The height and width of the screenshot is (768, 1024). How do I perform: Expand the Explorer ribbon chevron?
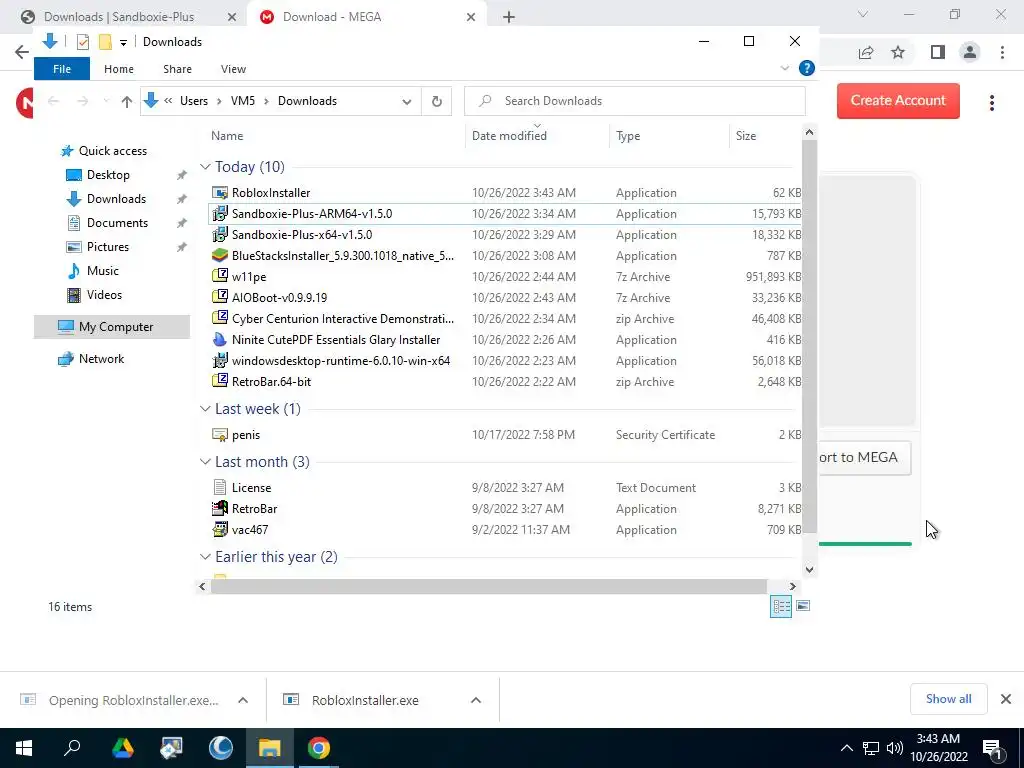785,68
